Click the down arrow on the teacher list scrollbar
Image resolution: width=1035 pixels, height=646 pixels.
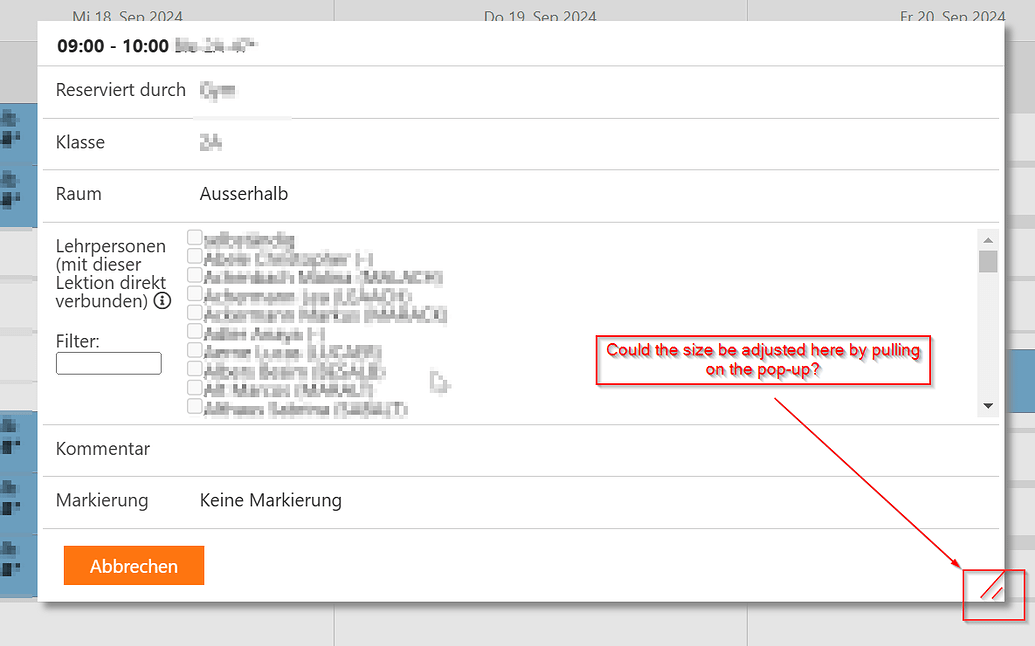coord(988,405)
